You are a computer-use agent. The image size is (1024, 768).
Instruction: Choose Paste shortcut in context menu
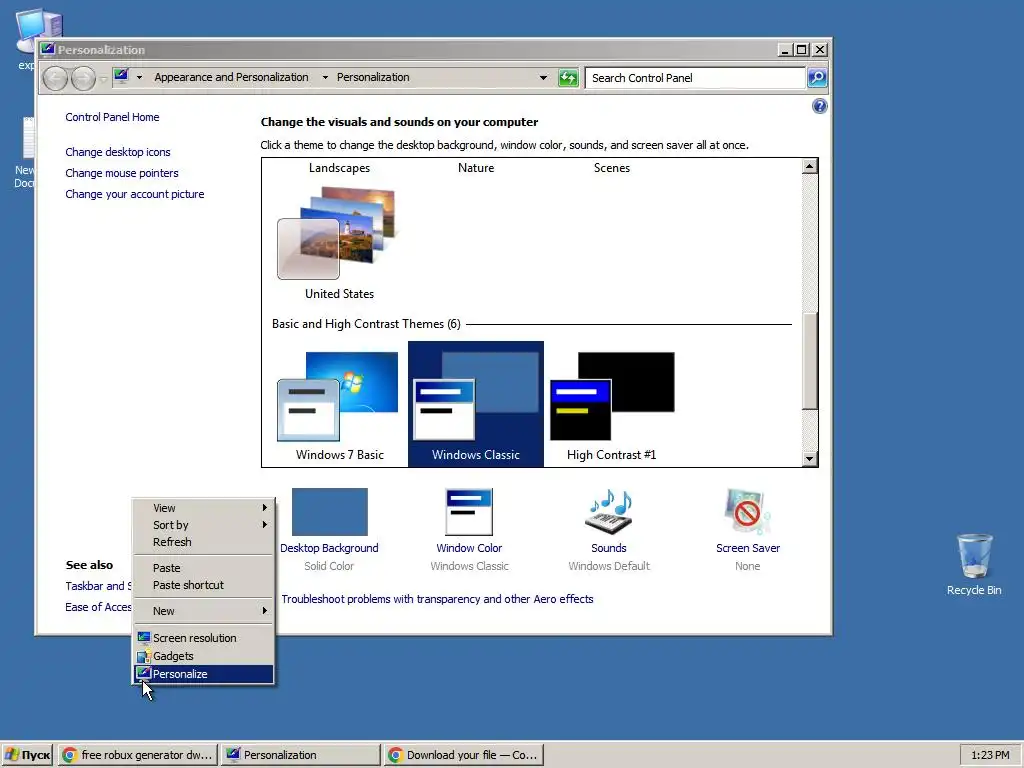(203, 585)
